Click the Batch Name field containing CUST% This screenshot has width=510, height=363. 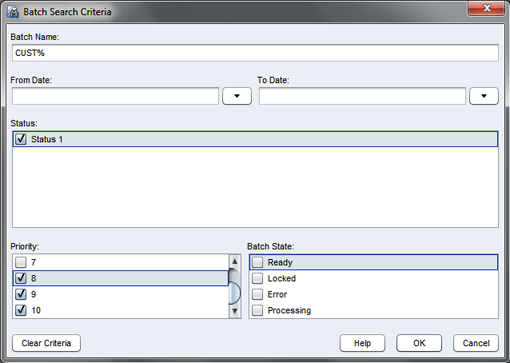tap(255, 53)
